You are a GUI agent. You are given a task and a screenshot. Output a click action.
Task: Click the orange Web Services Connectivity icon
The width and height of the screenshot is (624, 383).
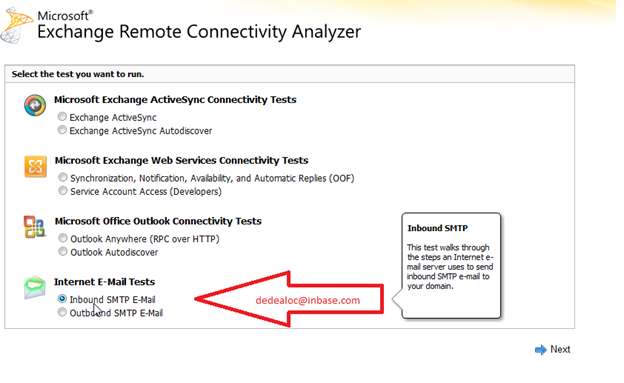point(35,166)
